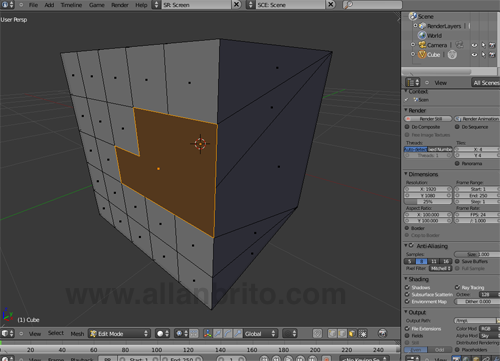
Task: Select the translate manipulator arrow icon
Action: click(x=218, y=334)
